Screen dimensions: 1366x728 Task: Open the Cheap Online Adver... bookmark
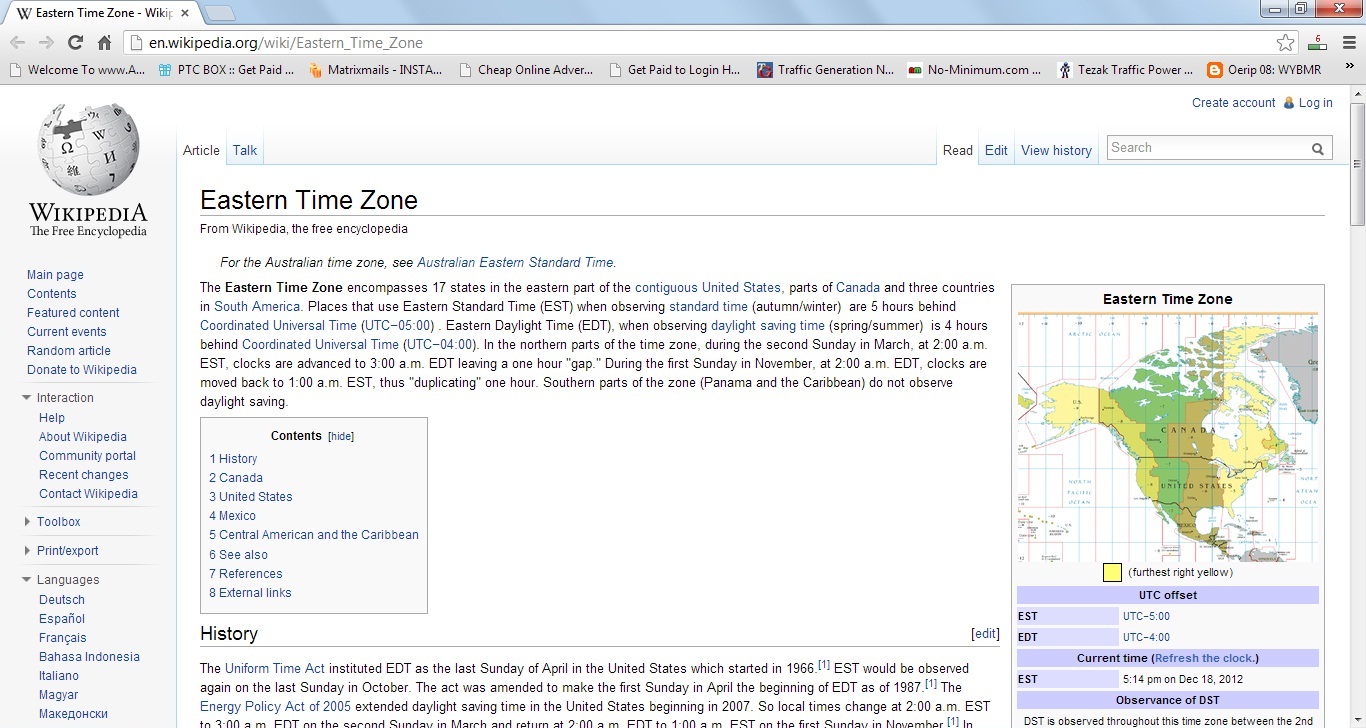point(526,70)
